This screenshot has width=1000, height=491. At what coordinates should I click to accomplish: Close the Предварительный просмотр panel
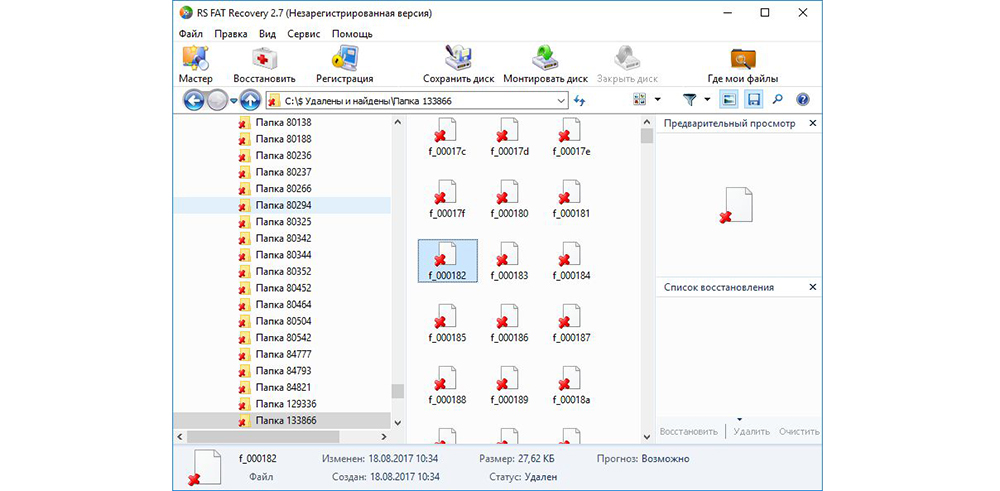click(x=812, y=123)
